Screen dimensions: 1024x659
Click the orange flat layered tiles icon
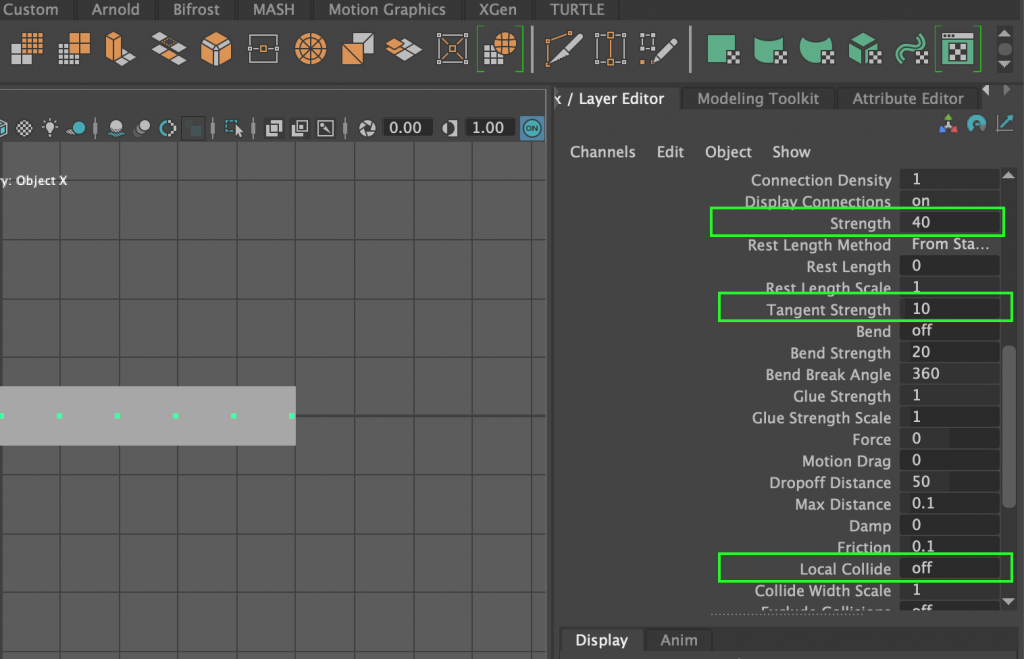coord(404,49)
